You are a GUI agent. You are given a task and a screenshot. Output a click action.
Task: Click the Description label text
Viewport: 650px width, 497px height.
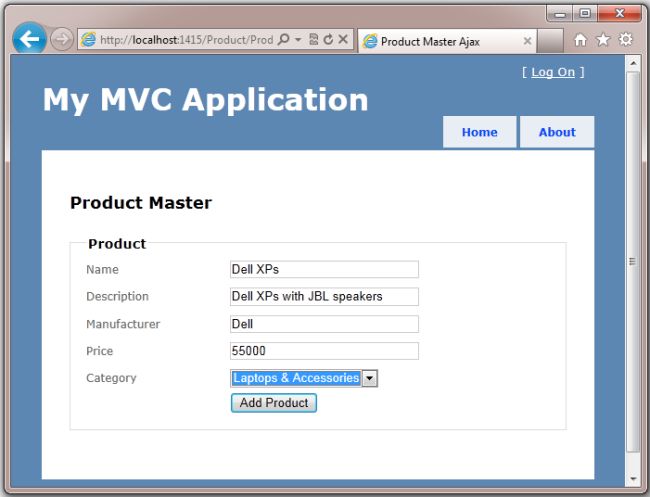pos(117,296)
